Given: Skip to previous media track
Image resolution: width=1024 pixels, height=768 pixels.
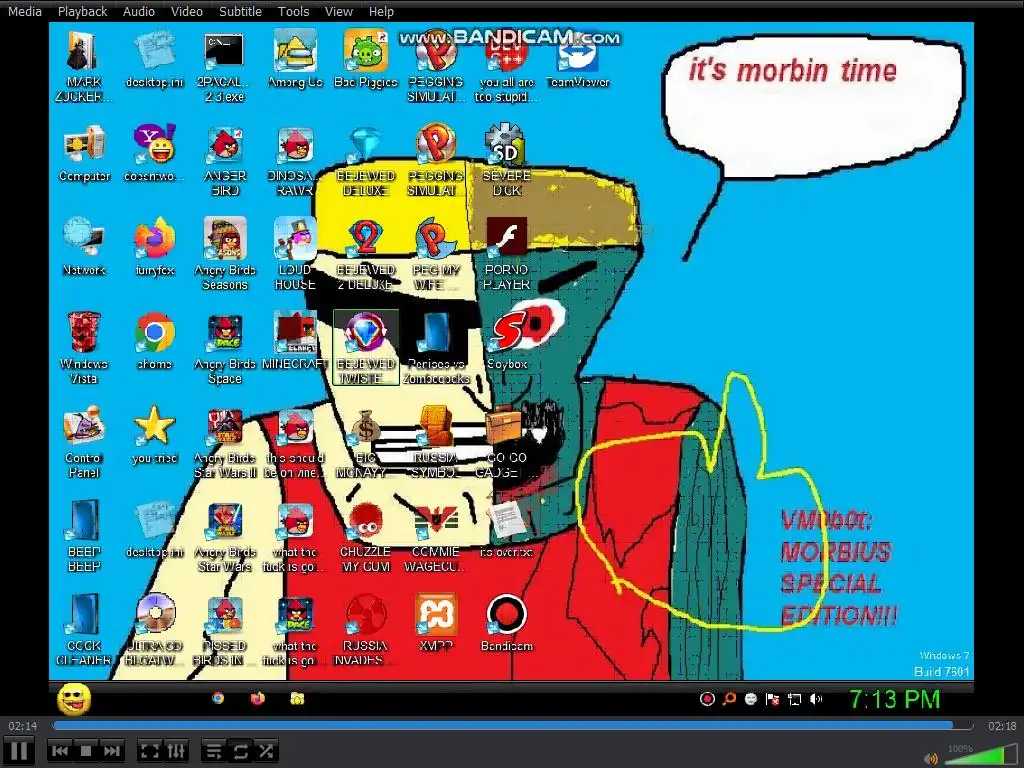Looking at the screenshot, I should click(x=59, y=751).
